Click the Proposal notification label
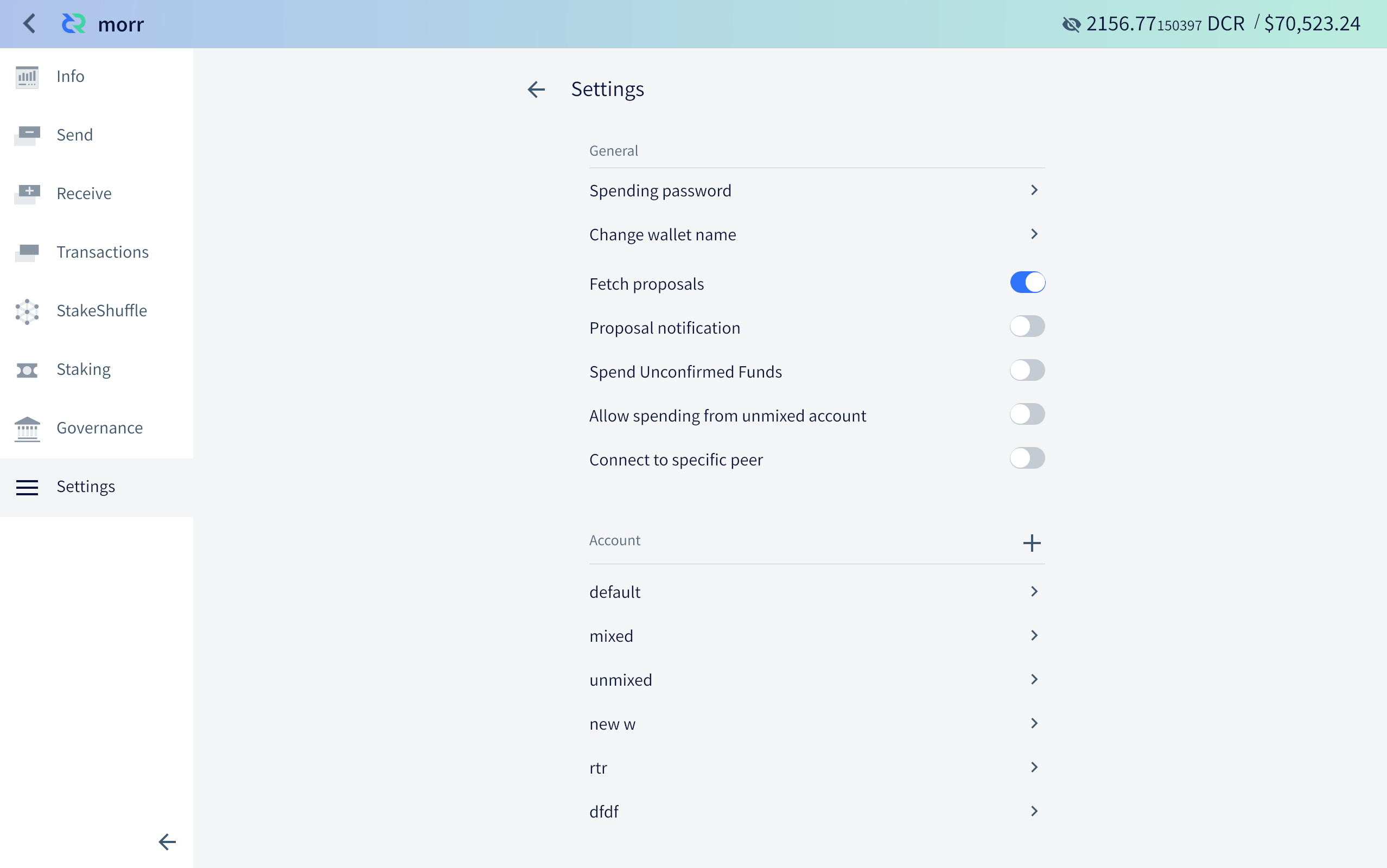 (665, 328)
